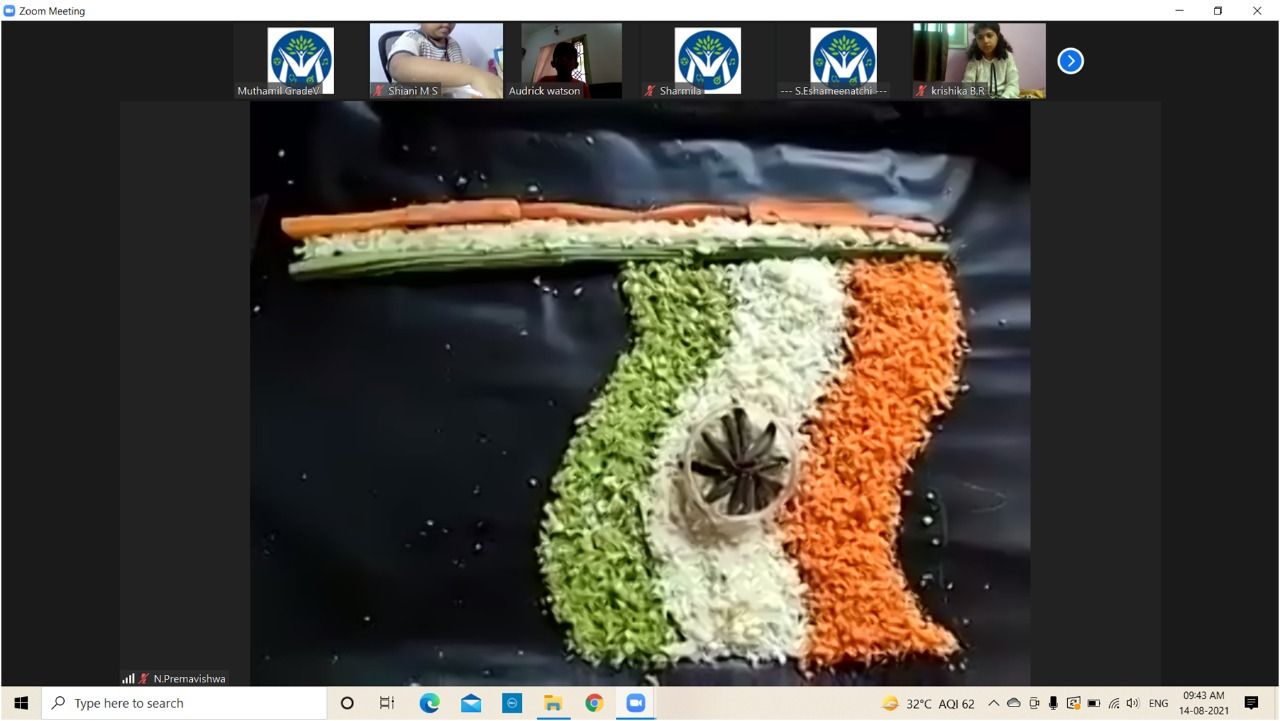Open the weather widget showing 32°C
Image resolution: width=1280 pixels, height=721 pixels.
927,703
